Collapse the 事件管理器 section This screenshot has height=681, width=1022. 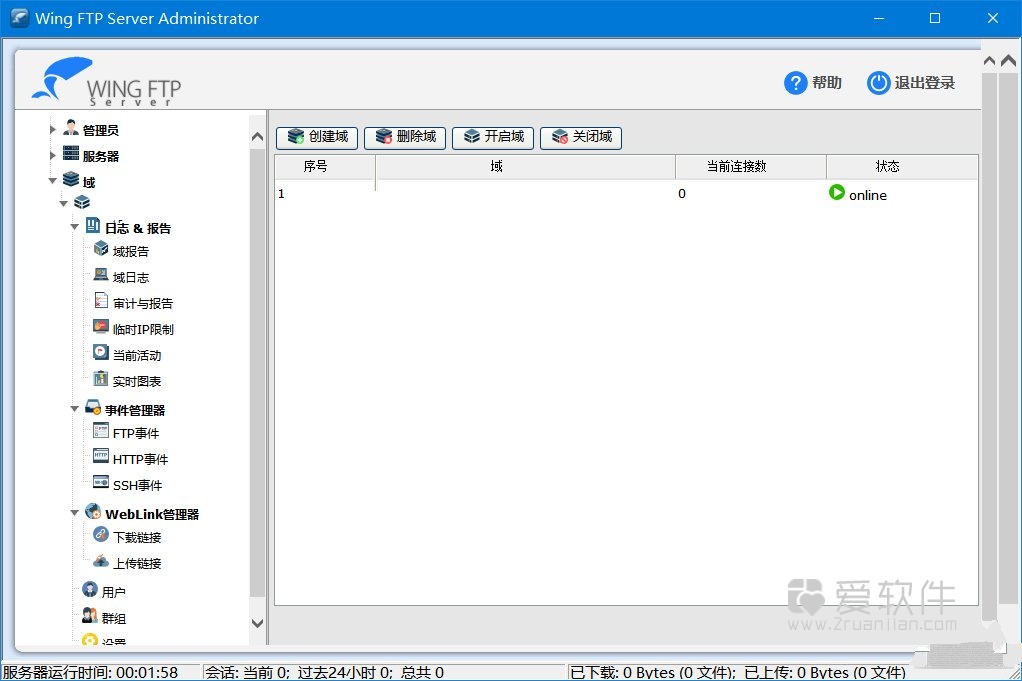74,409
